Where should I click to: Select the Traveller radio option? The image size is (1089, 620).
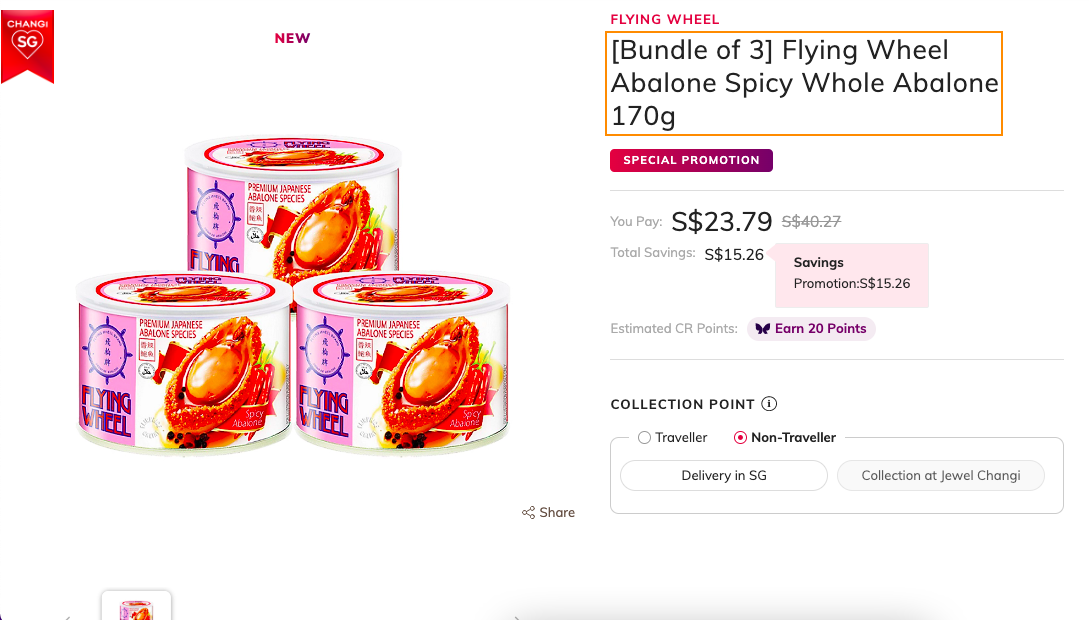pyautogui.click(x=644, y=438)
